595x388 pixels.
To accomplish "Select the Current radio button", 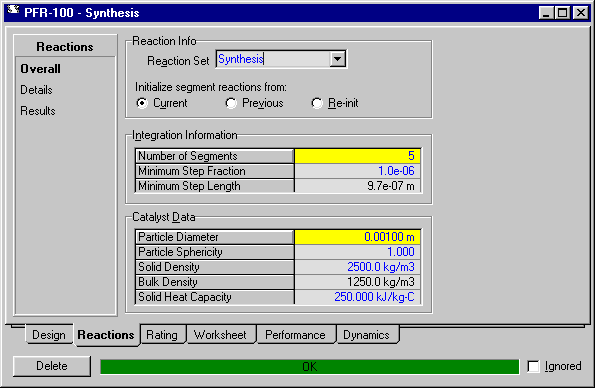I will 142,103.
